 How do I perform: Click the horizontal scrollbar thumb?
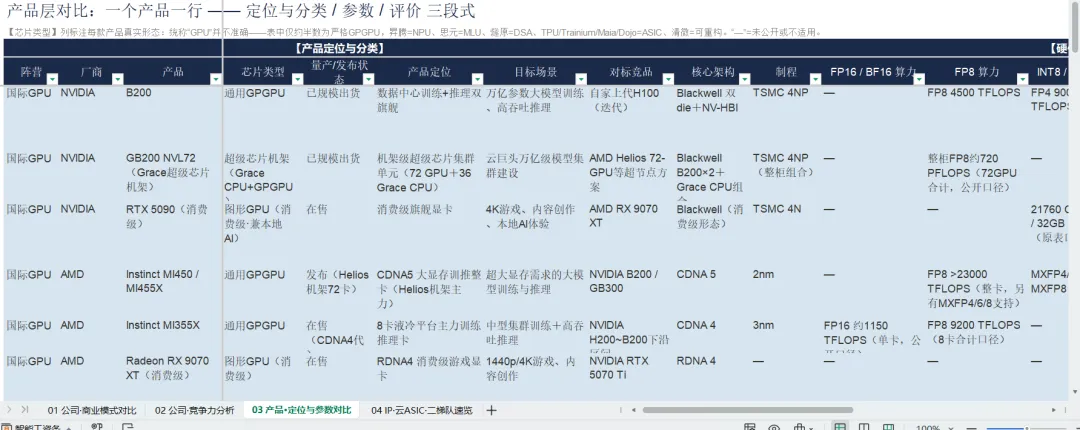point(747,410)
